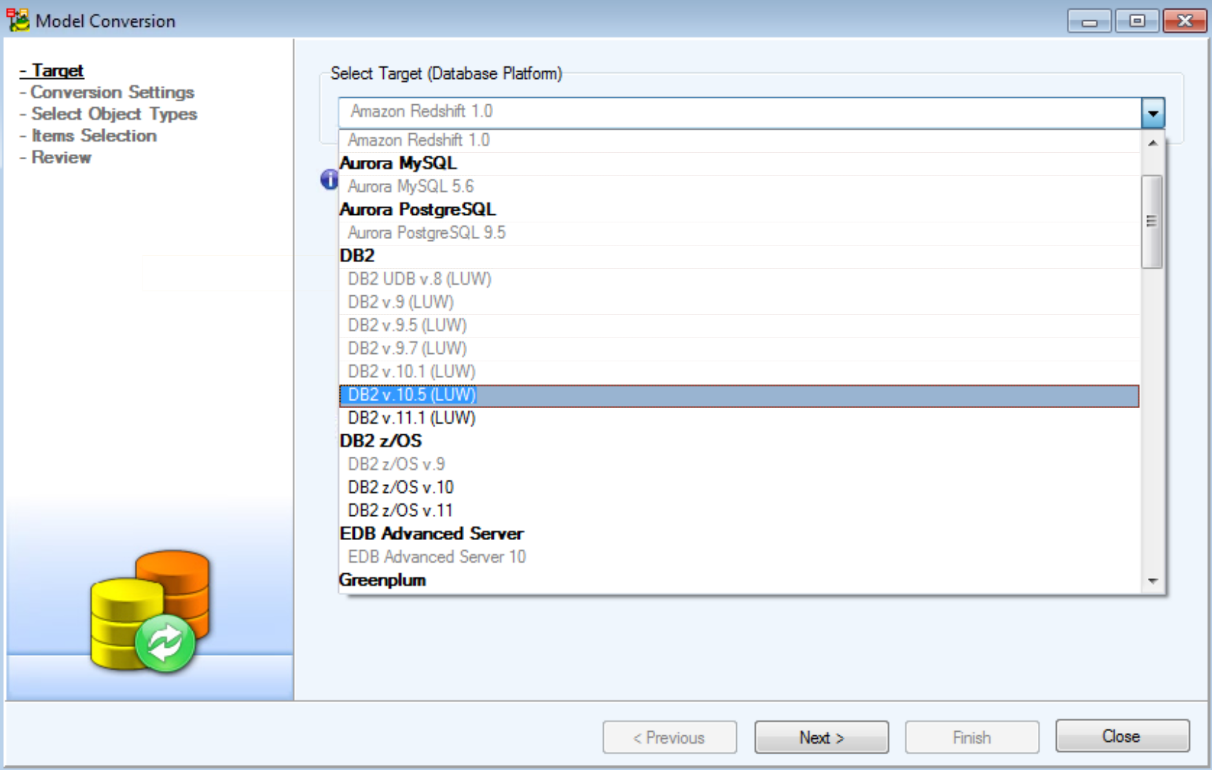
Task: Select DB2 UDB v.8 (LUW)
Action: click(x=740, y=279)
